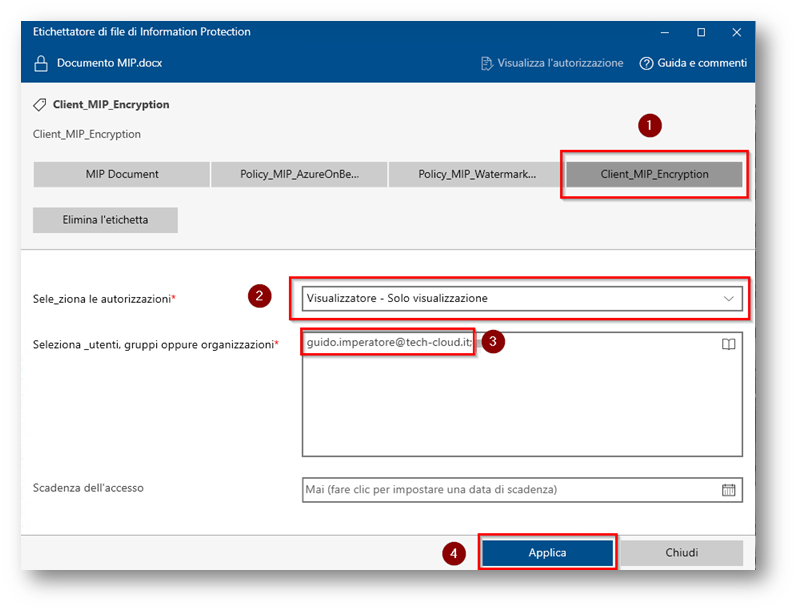Click the Documento MIP.docx file name
Screen dimensions: 798x612
coord(109,63)
